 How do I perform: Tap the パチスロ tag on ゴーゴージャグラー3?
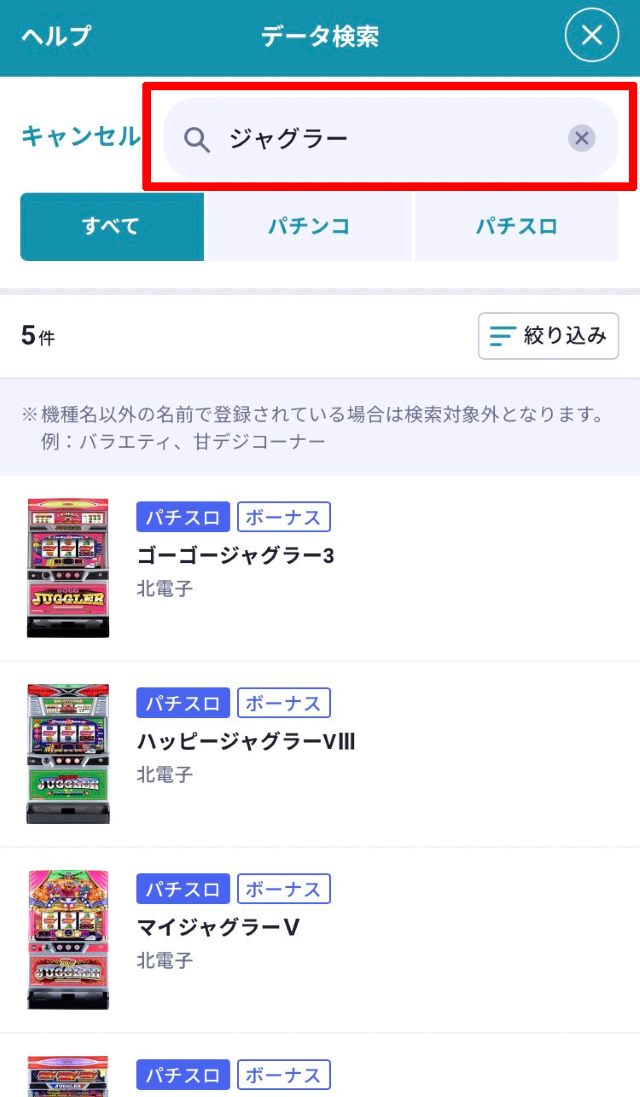[x=183, y=517]
